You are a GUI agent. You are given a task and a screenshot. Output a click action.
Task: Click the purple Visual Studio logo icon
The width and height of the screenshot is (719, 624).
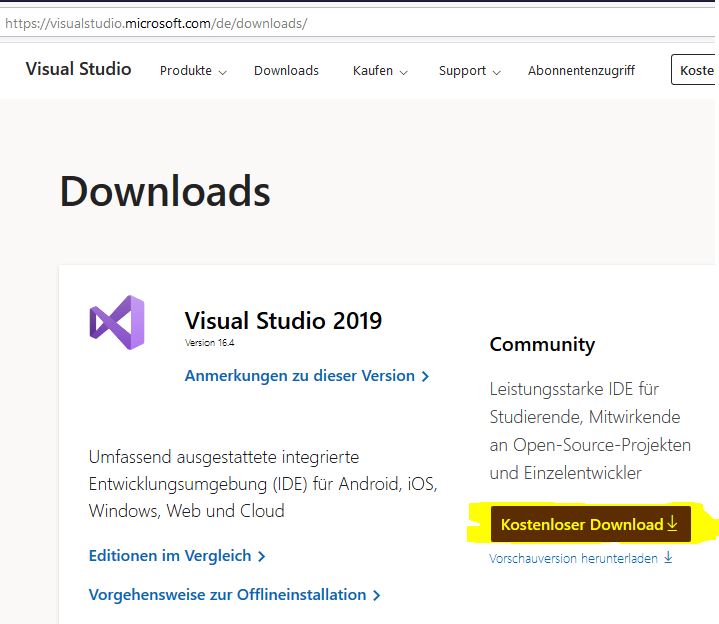[x=117, y=322]
